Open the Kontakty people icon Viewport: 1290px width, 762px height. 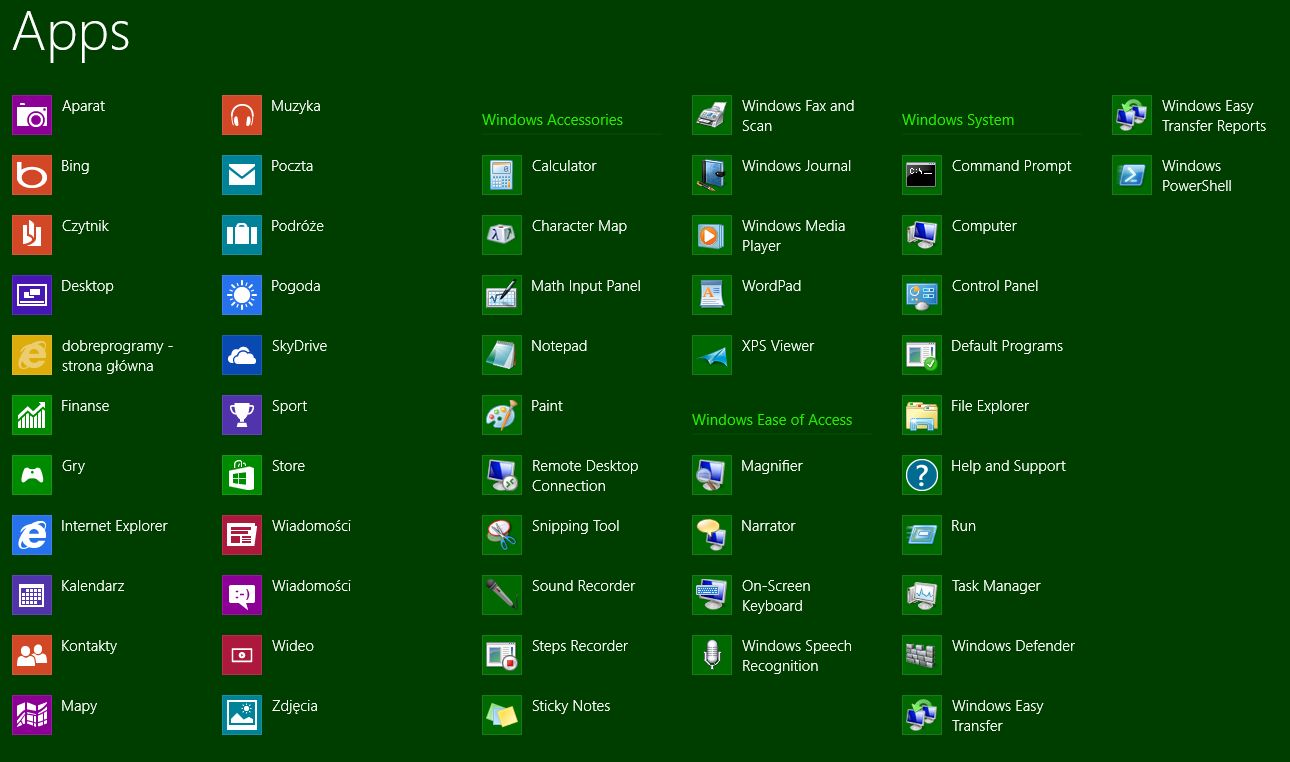[x=32, y=655]
